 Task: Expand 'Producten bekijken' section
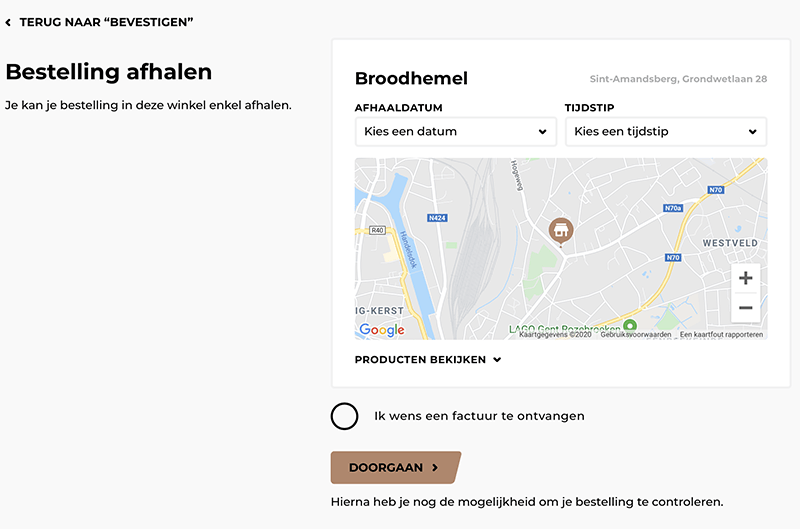[x=428, y=360]
